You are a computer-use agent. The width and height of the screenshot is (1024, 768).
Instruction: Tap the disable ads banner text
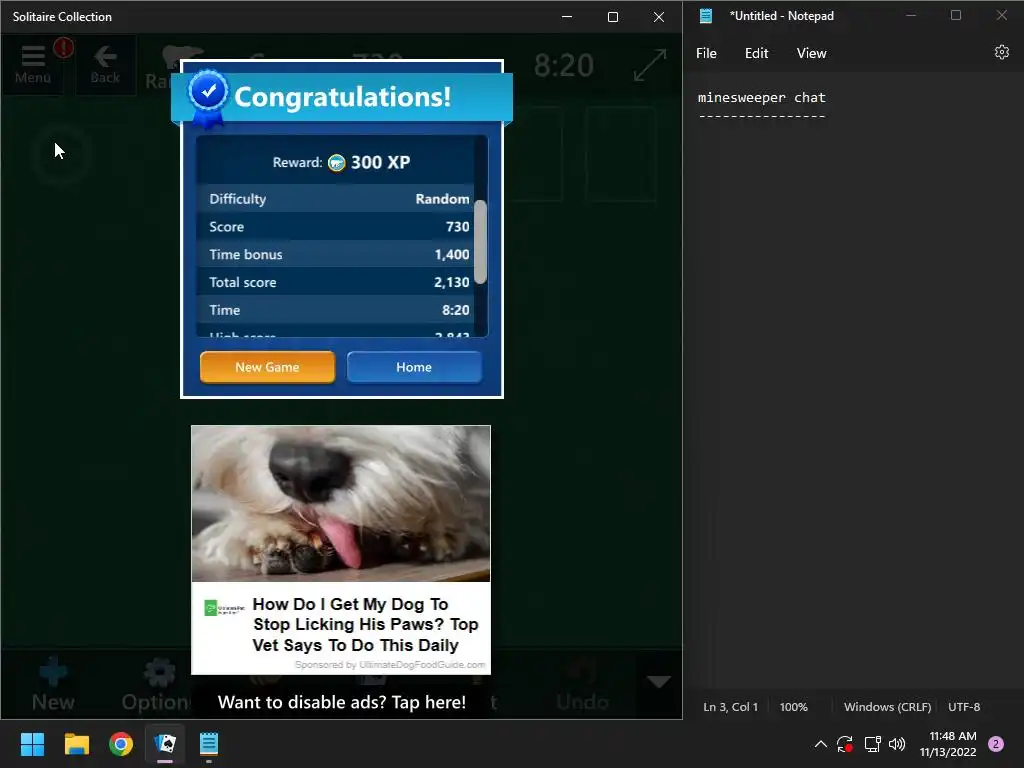[342, 702]
